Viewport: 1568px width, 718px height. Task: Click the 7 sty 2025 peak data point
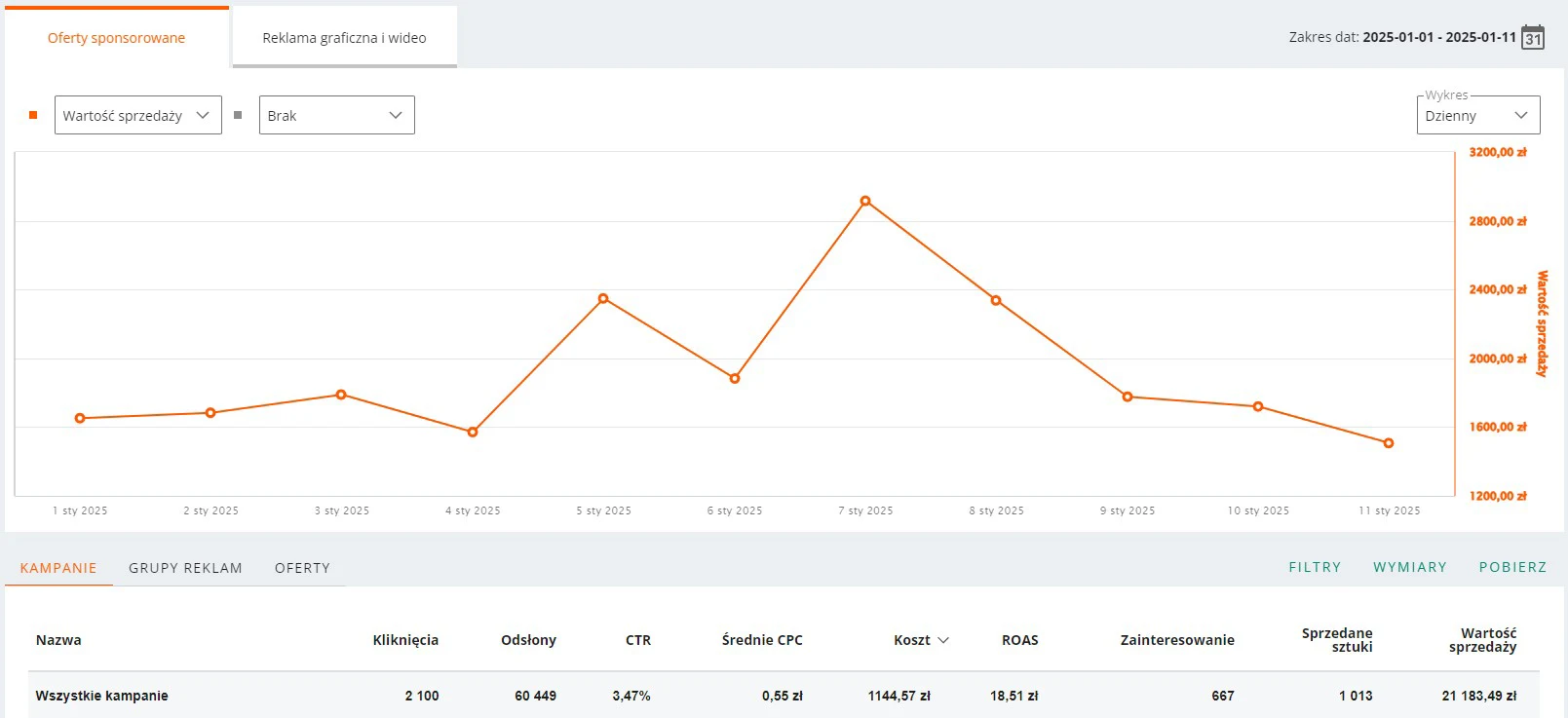pyautogui.click(x=865, y=202)
